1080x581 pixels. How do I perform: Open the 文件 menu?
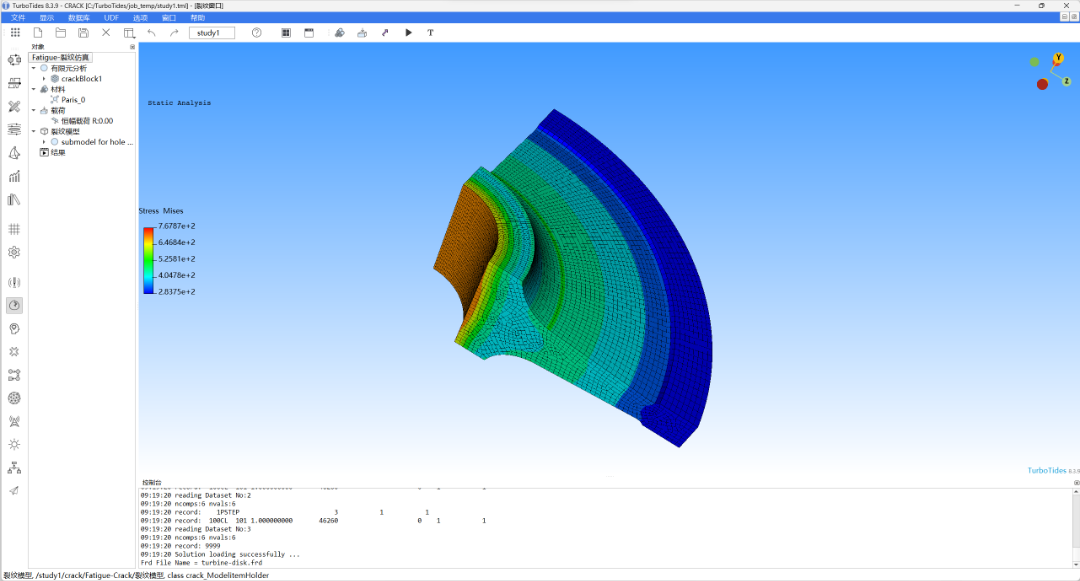point(18,18)
